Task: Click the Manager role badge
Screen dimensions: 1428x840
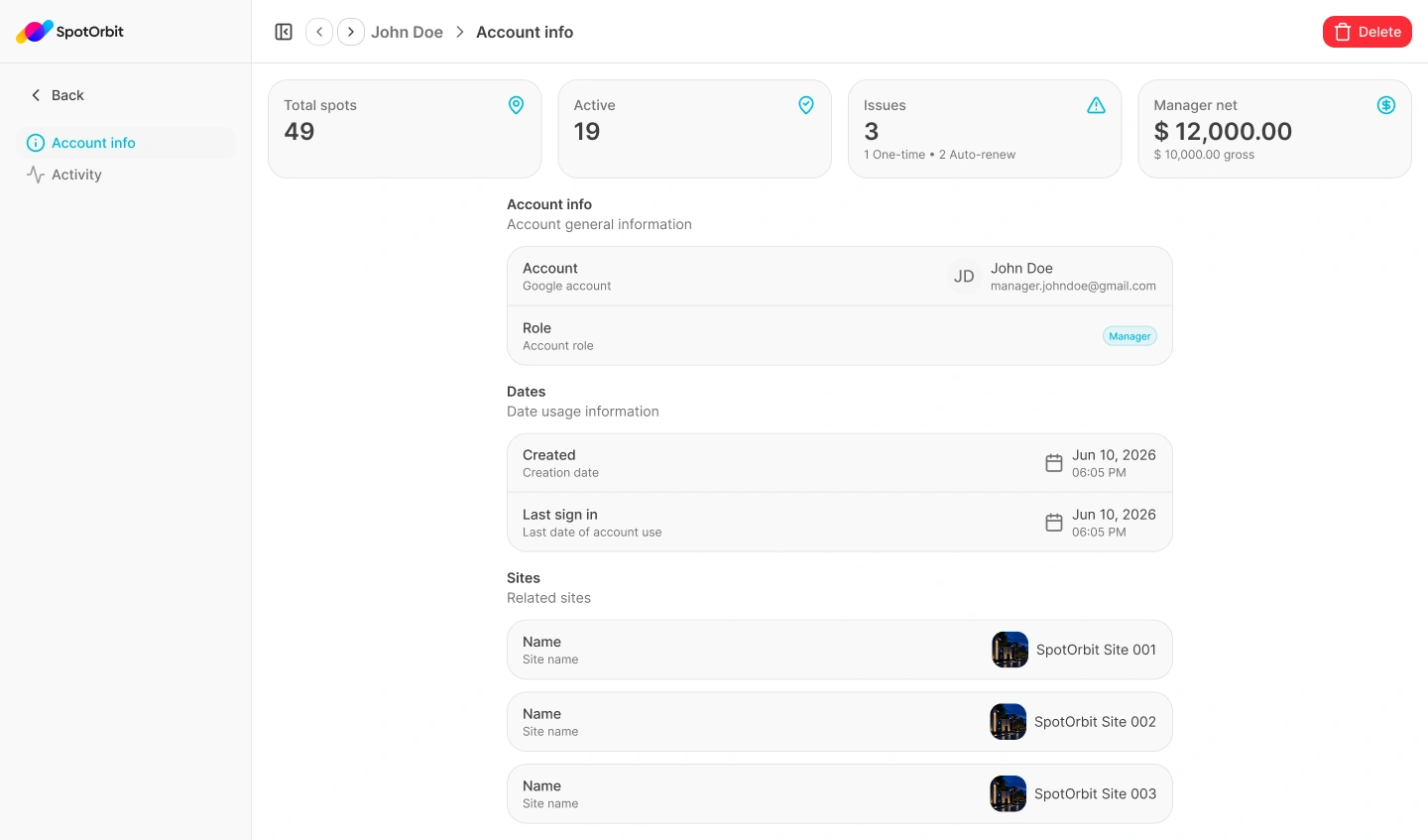Action: coord(1130,336)
